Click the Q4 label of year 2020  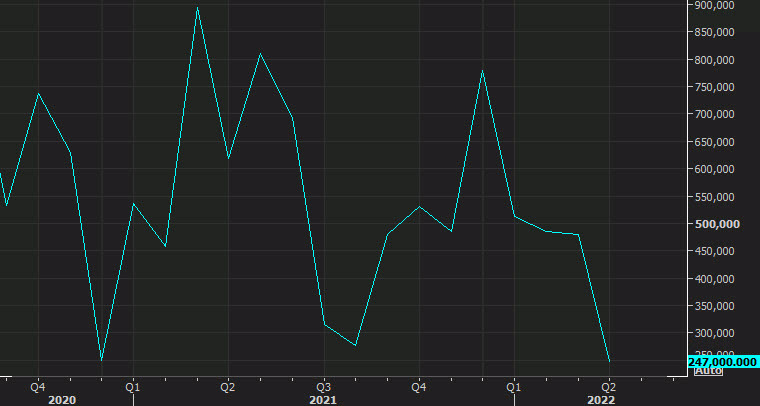(x=38, y=388)
